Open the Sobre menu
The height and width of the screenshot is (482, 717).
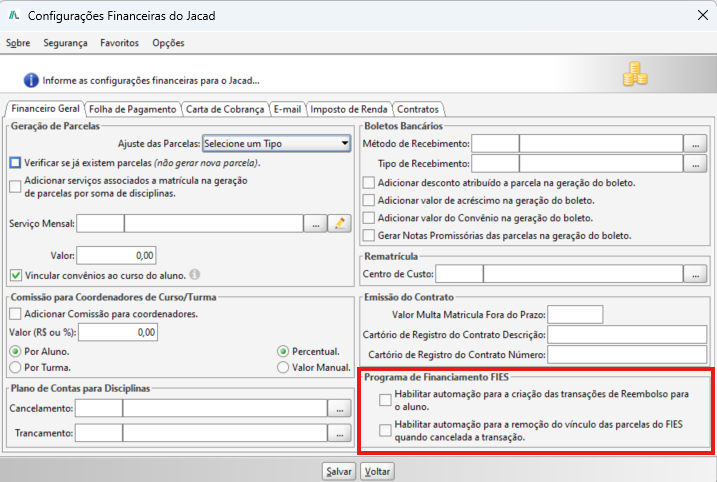[x=18, y=43]
